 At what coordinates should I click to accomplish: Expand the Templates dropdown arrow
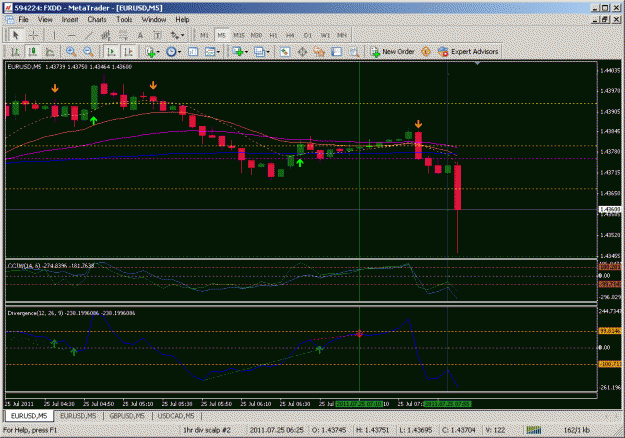pyautogui.click(x=218, y=52)
